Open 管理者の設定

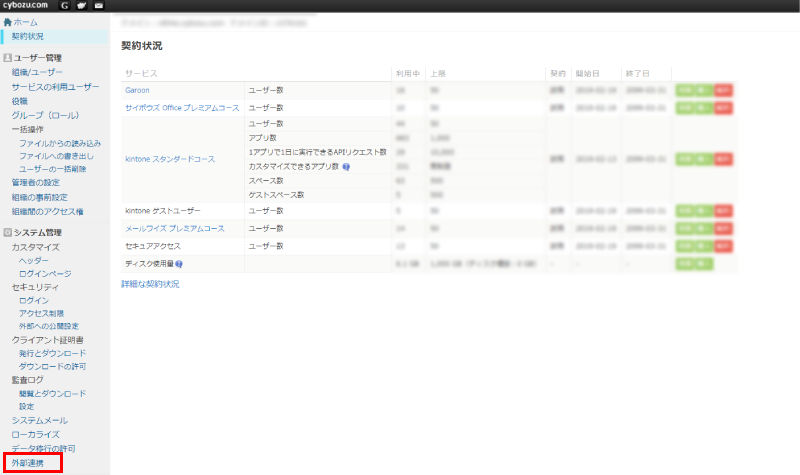click(x=36, y=183)
